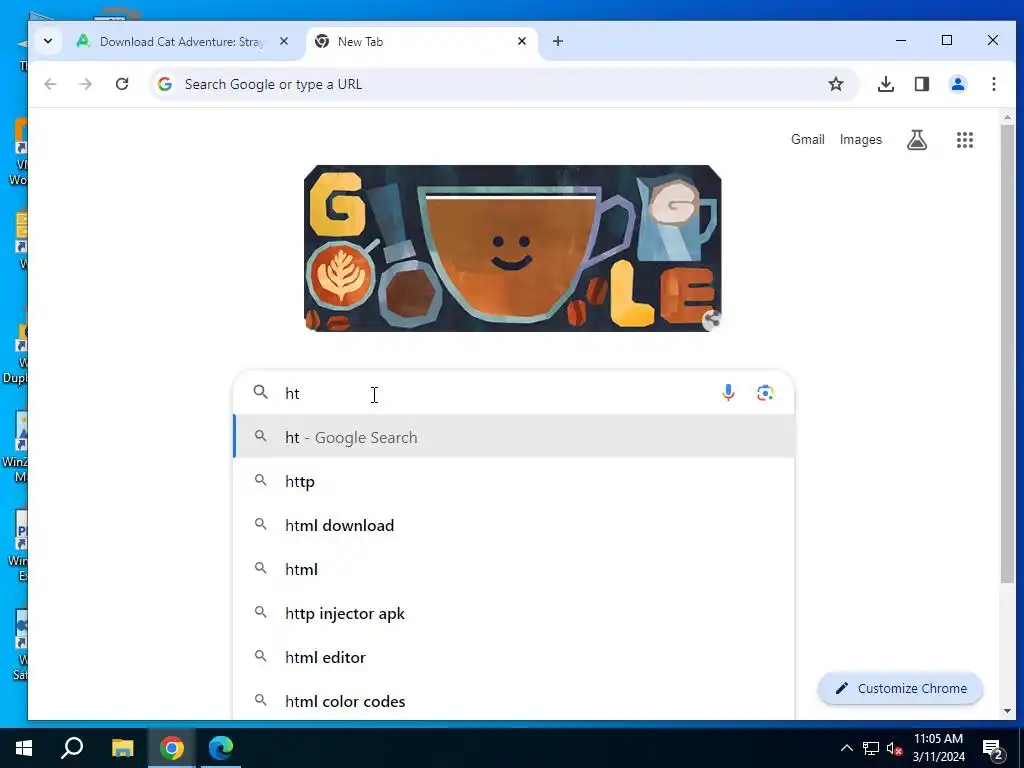Go forward with the forward arrow

[x=86, y=84]
